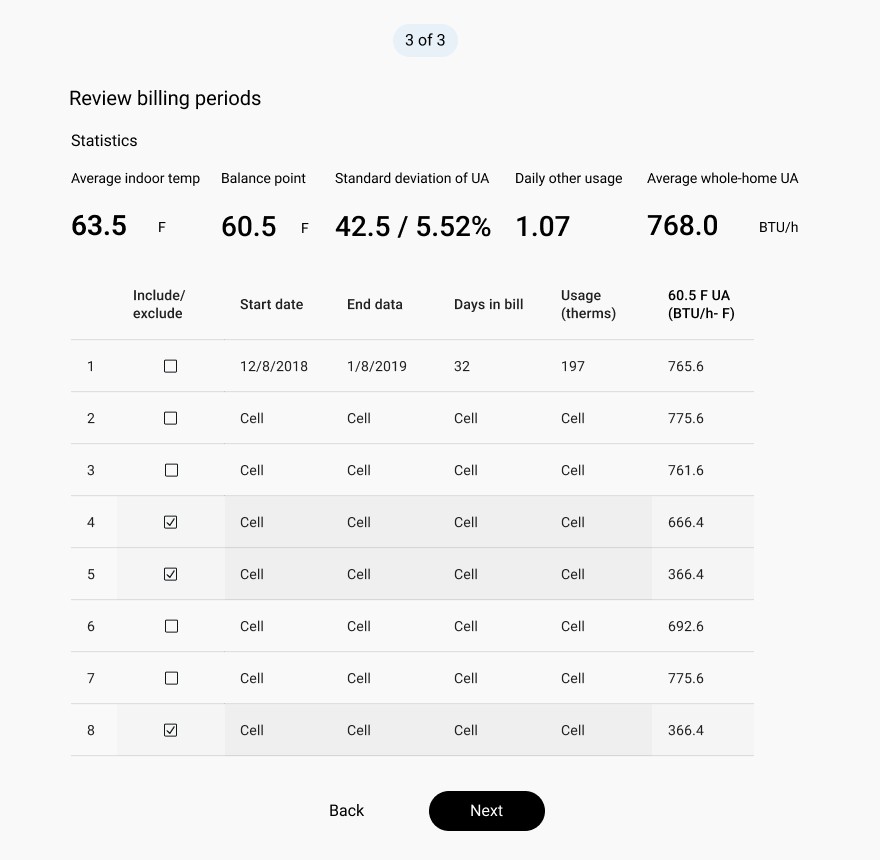The width and height of the screenshot is (880, 860).
Task: Click the 'Review billing periods' heading
Action: 165,98
